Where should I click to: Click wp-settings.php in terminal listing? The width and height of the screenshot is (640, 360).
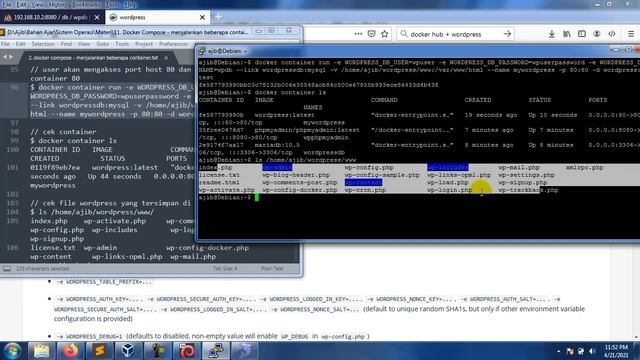[x=527, y=175]
